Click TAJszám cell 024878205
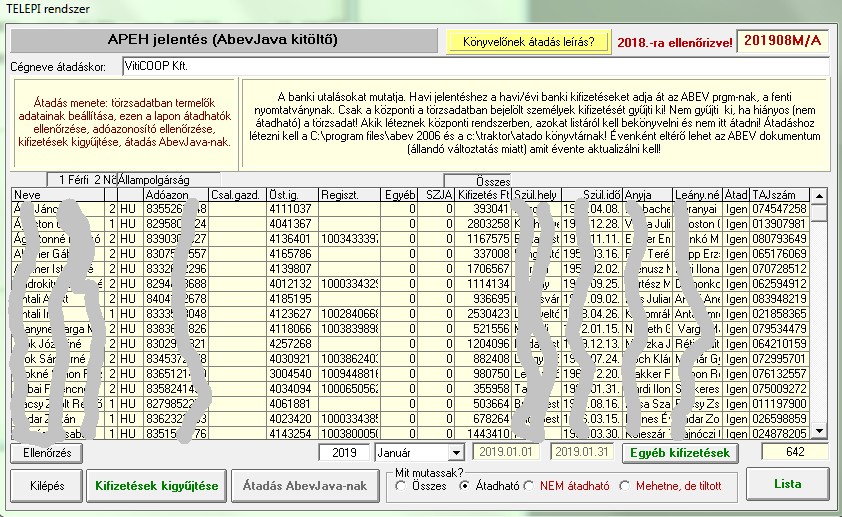The image size is (842, 517). (x=780, y=433)
